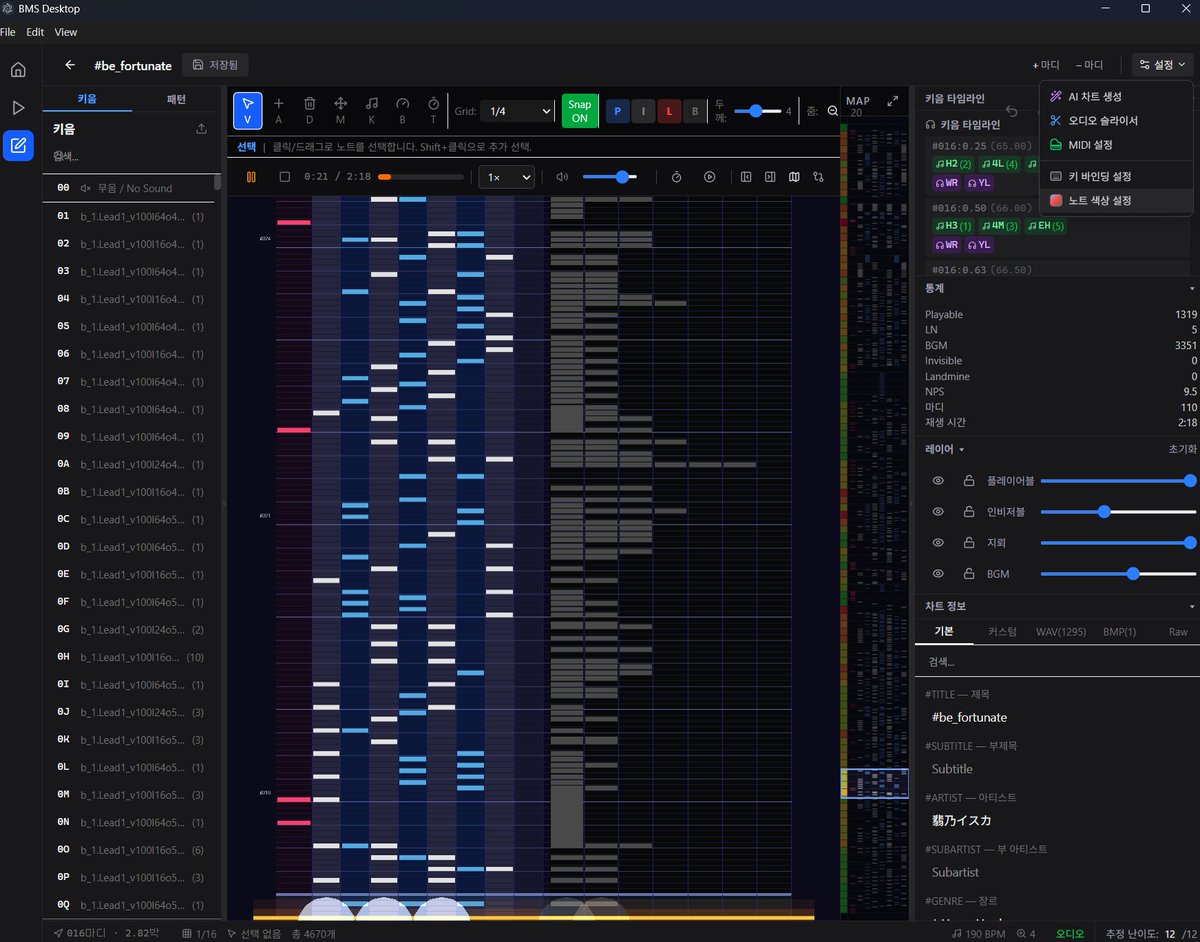The height and width of the screenshot is (942, 1200).
Task: Open the Home sidebar icon
Action: pyautogui.click(x=18, y=70)
